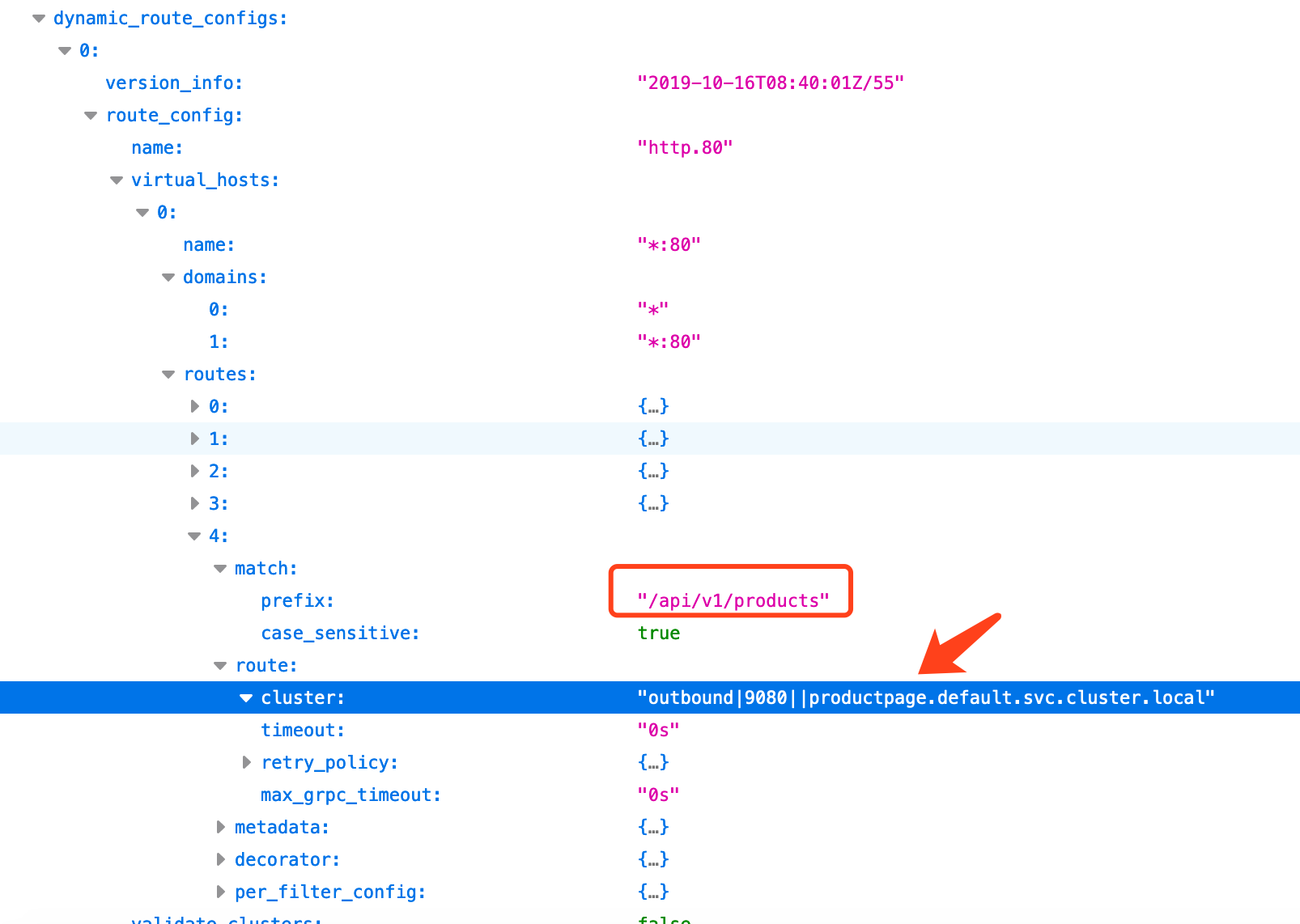Select the max_grpc_timeout key
The image size is (1300, 924).
(x=350, y=795)
